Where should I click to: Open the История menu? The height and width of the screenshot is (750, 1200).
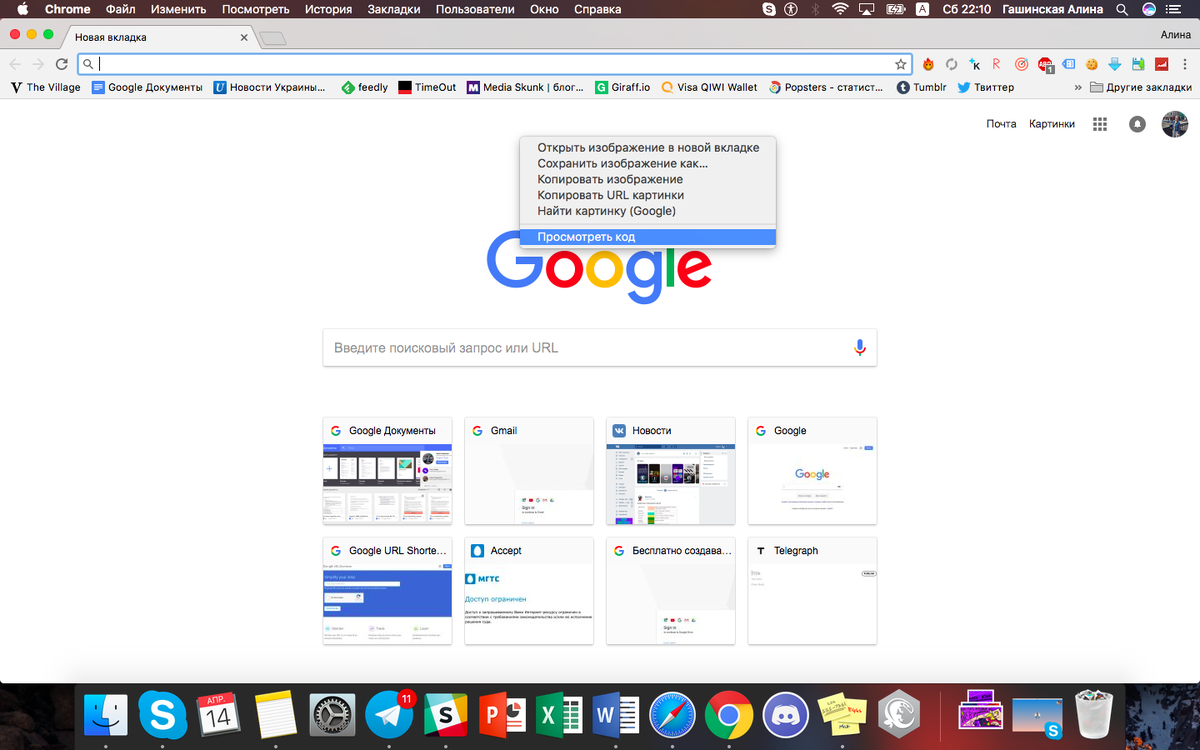point(328,9)
